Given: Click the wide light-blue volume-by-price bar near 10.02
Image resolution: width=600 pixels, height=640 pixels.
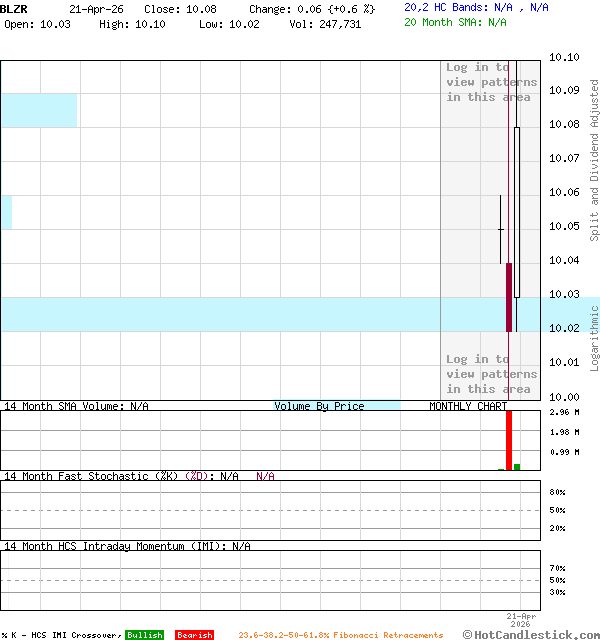Looking at the screenshot, I should pos(250,314).
